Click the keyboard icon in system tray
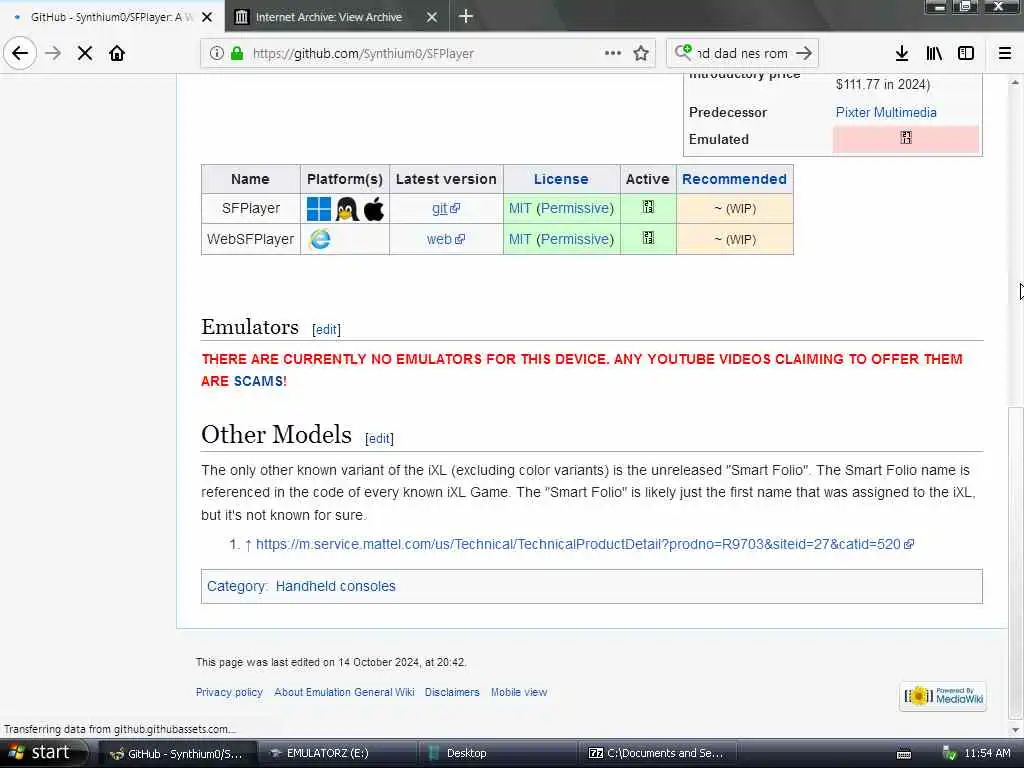Viewport: 1024px width, 768px height. click(x=904, y=755)
